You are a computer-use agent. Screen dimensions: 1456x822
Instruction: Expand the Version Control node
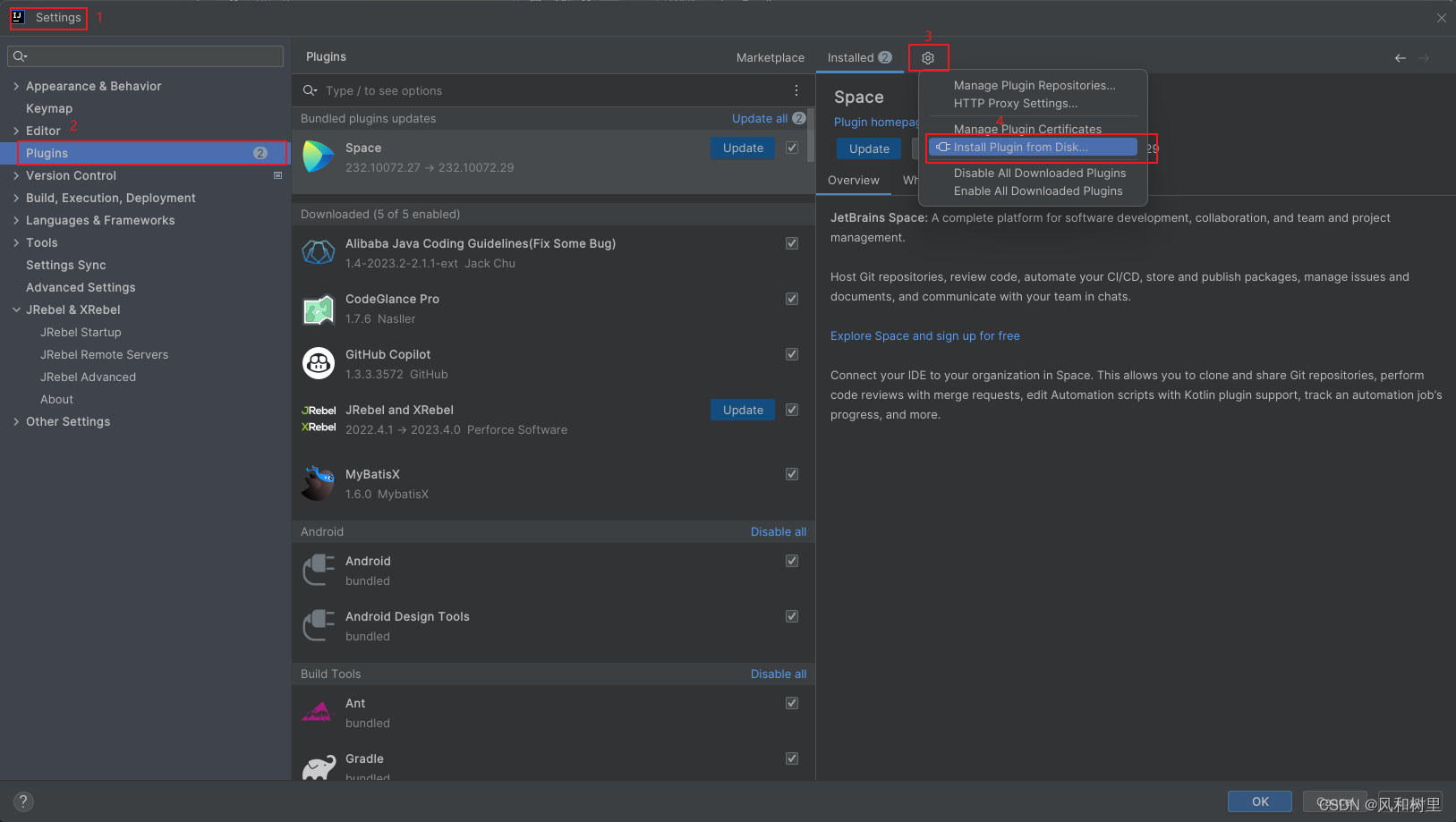[16, 175]
